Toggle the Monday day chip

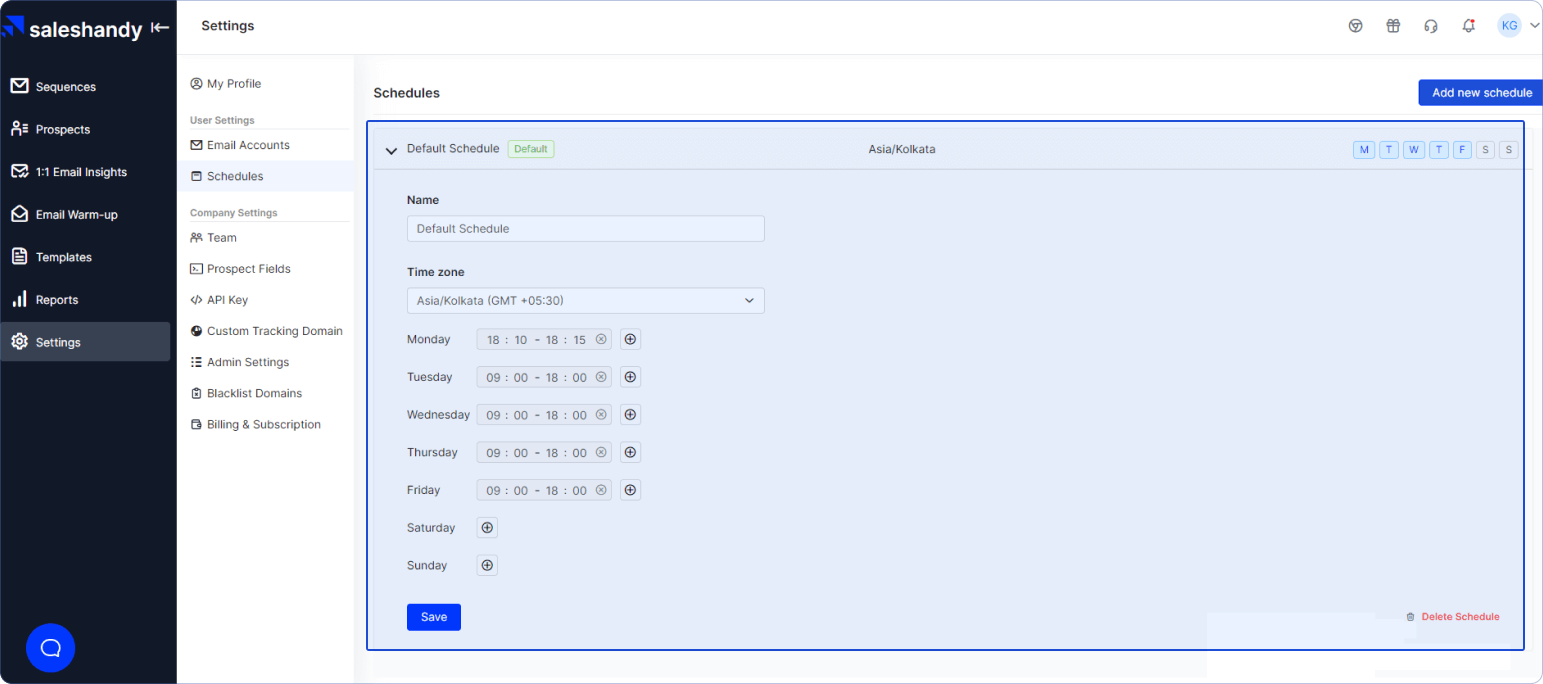(1364, 150)
